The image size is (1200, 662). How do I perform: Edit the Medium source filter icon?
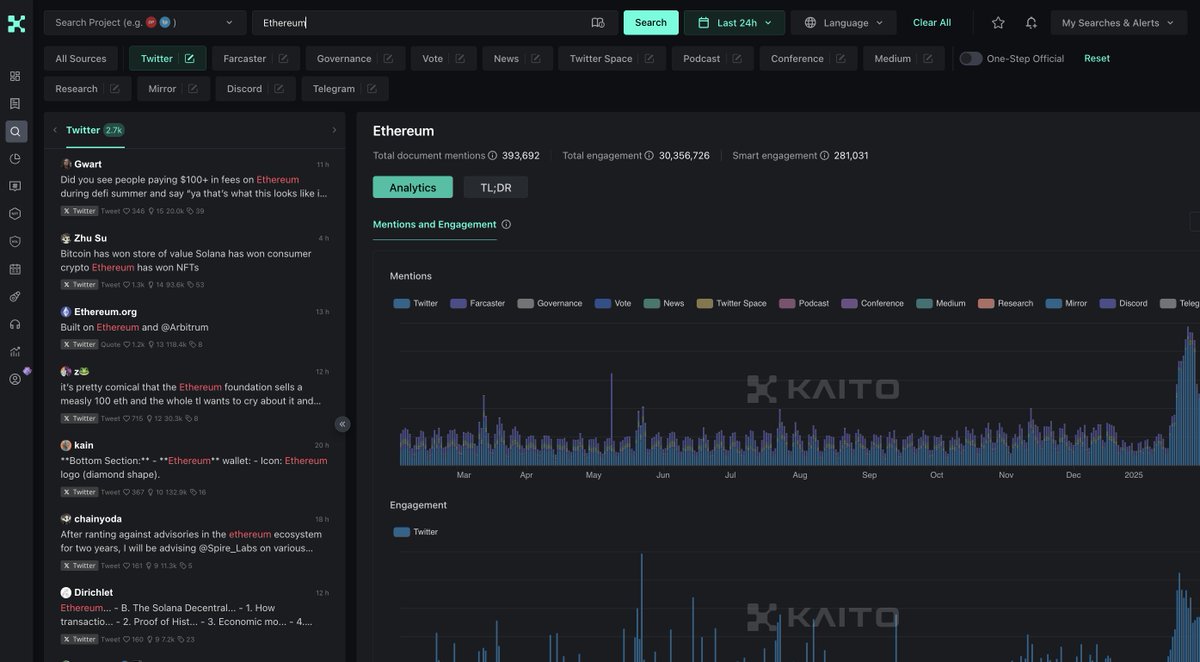928,59
